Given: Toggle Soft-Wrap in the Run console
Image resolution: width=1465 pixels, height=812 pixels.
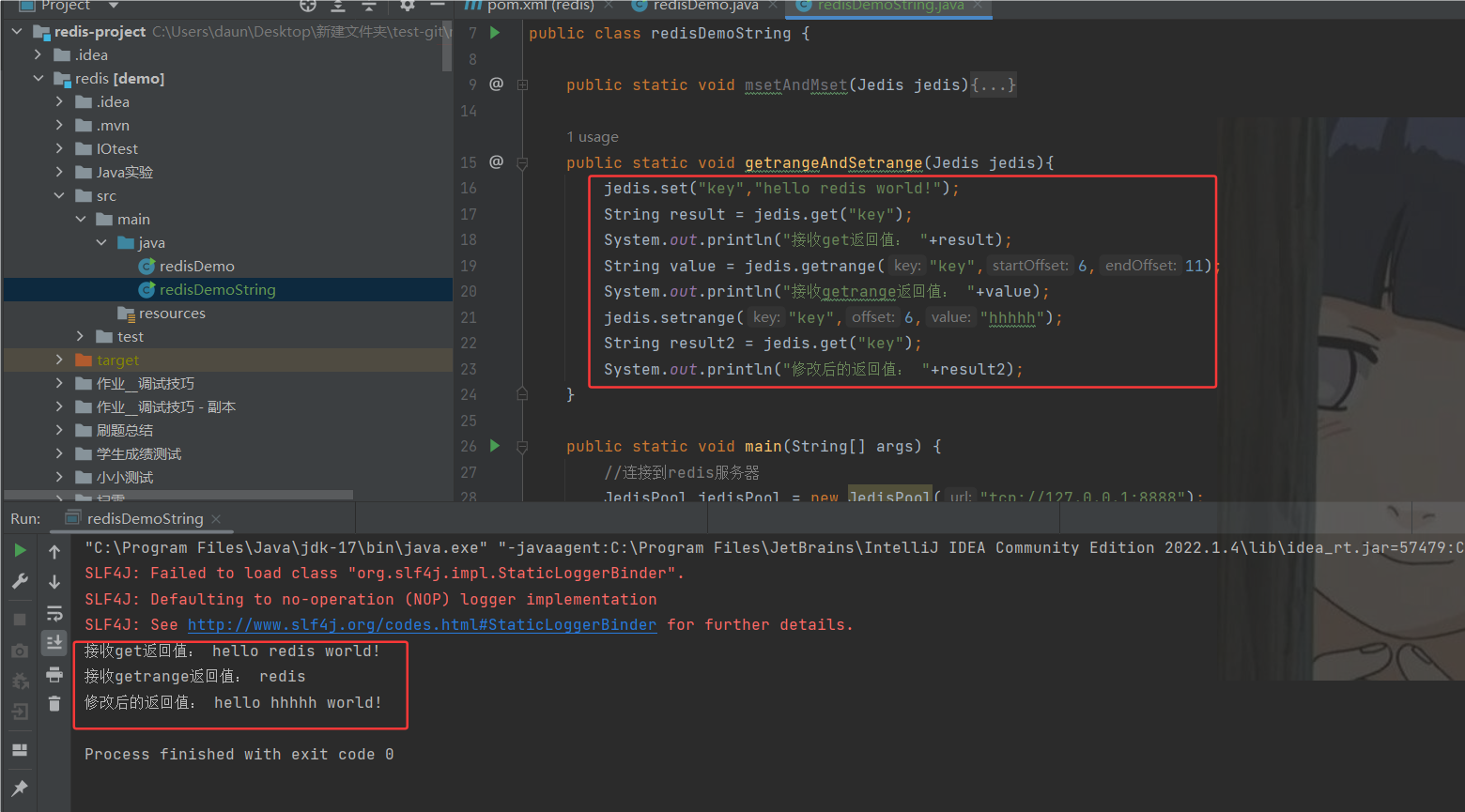Looking at the screenshot, I should [x=54, y=613].
